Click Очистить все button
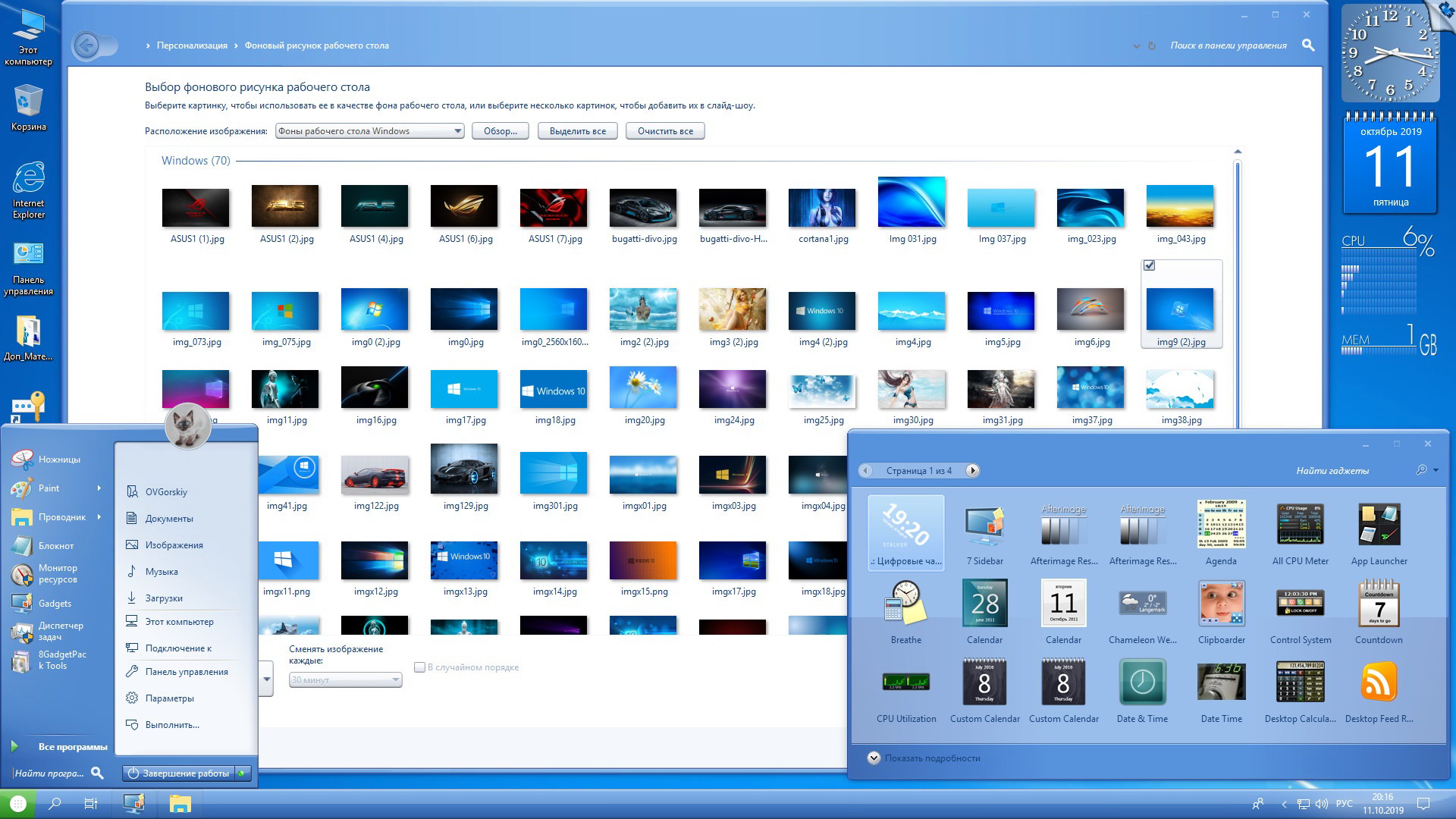The image size is (1456, 819). pyautogui.click(x=665, y=132)
